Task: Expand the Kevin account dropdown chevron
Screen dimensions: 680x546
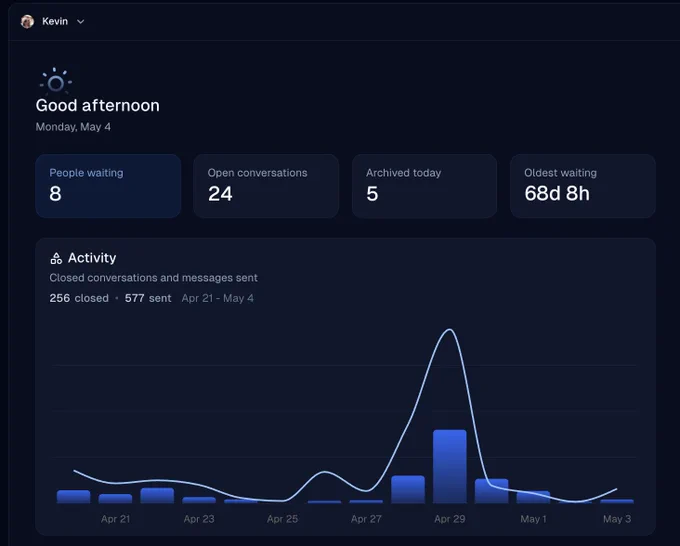Action: [81, 22]
